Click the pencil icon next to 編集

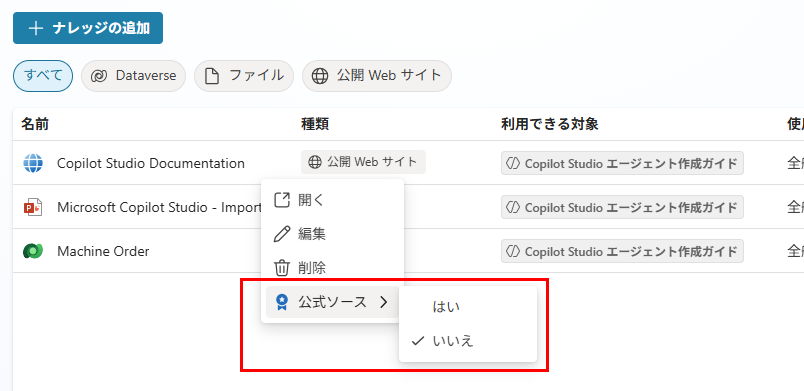click(282, 234)
